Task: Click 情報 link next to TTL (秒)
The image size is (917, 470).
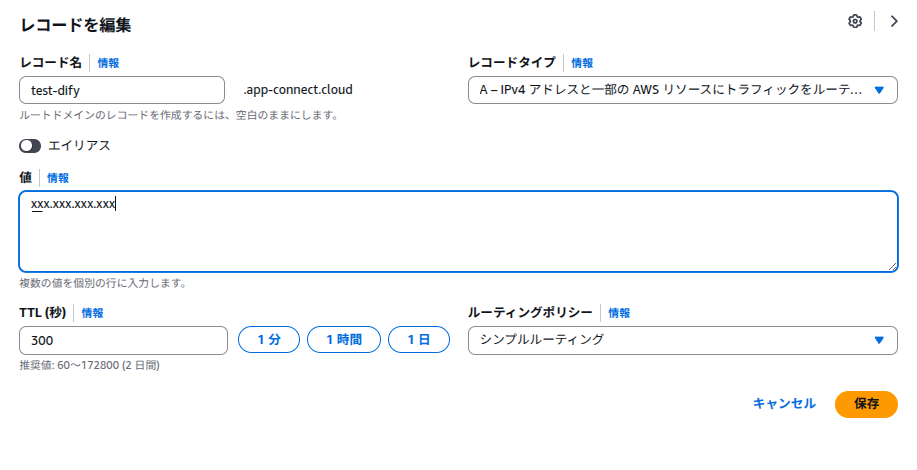Action: click(92, 313)
